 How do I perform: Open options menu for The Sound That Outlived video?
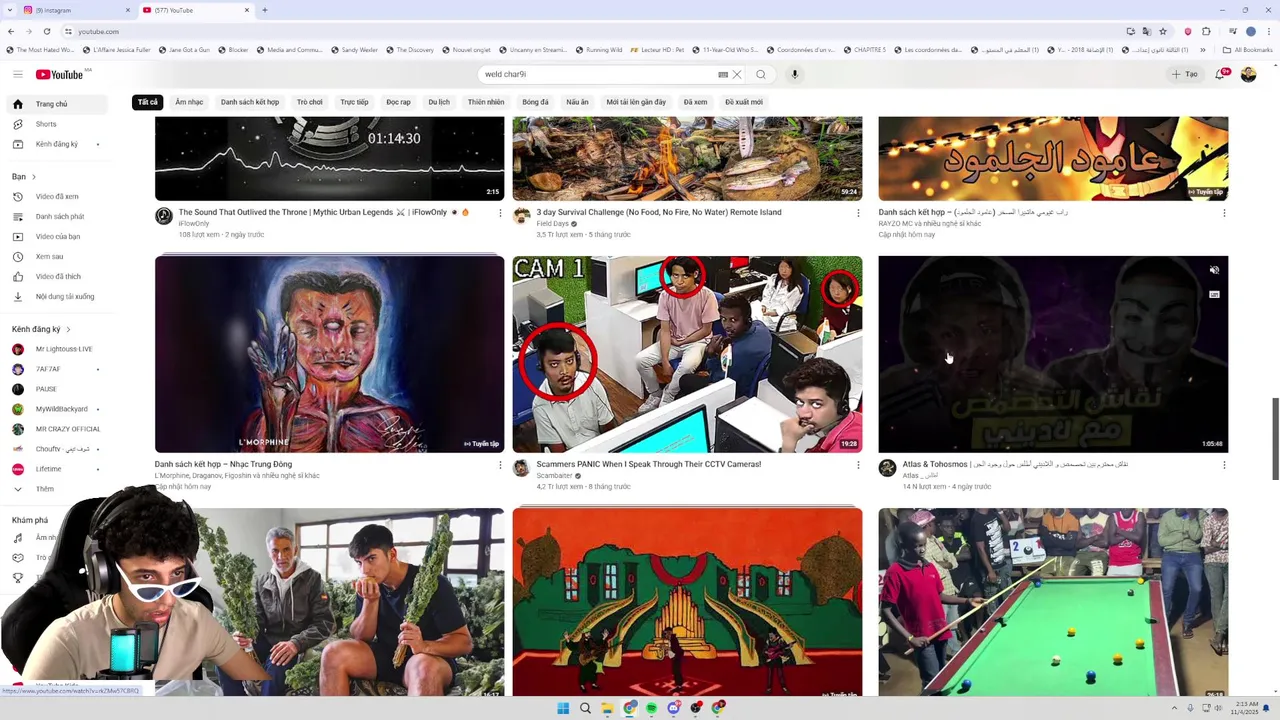(x=500, y=213)
